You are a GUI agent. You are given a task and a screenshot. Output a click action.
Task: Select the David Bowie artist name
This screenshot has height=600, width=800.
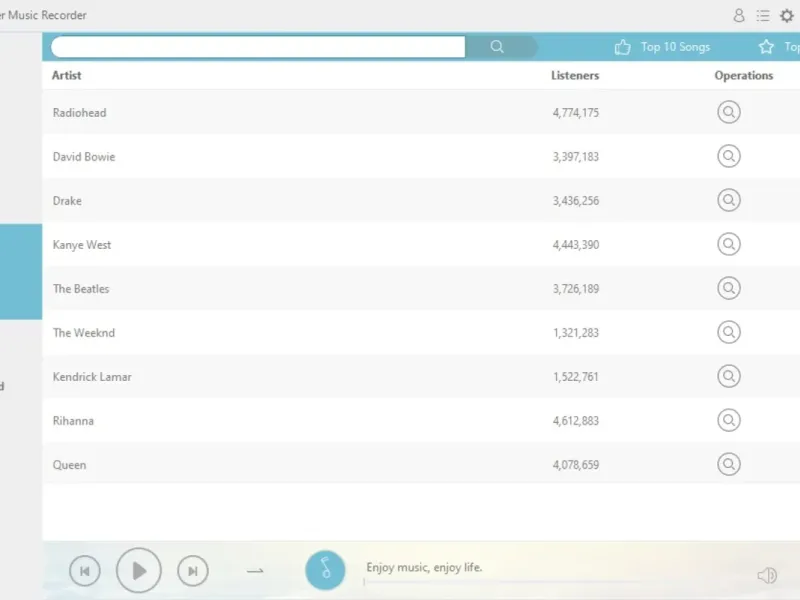coord(84,157)
